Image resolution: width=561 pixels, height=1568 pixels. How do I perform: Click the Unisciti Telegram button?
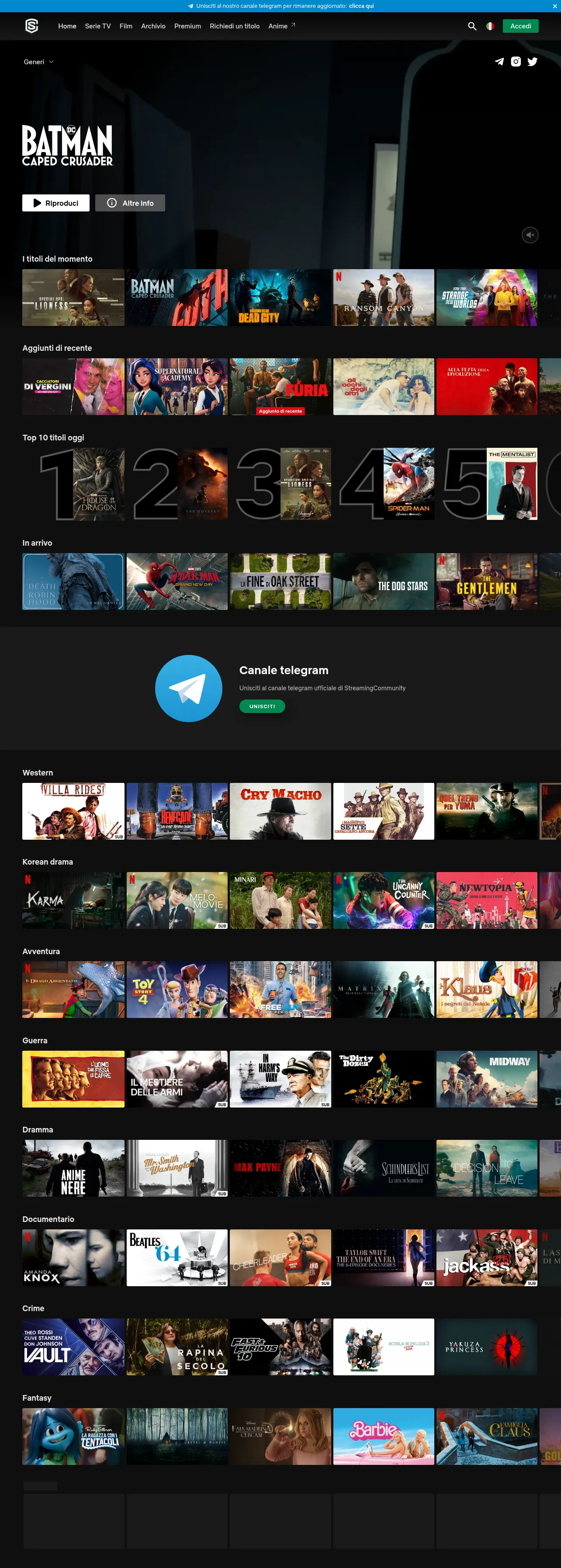(x=262, y=706)
